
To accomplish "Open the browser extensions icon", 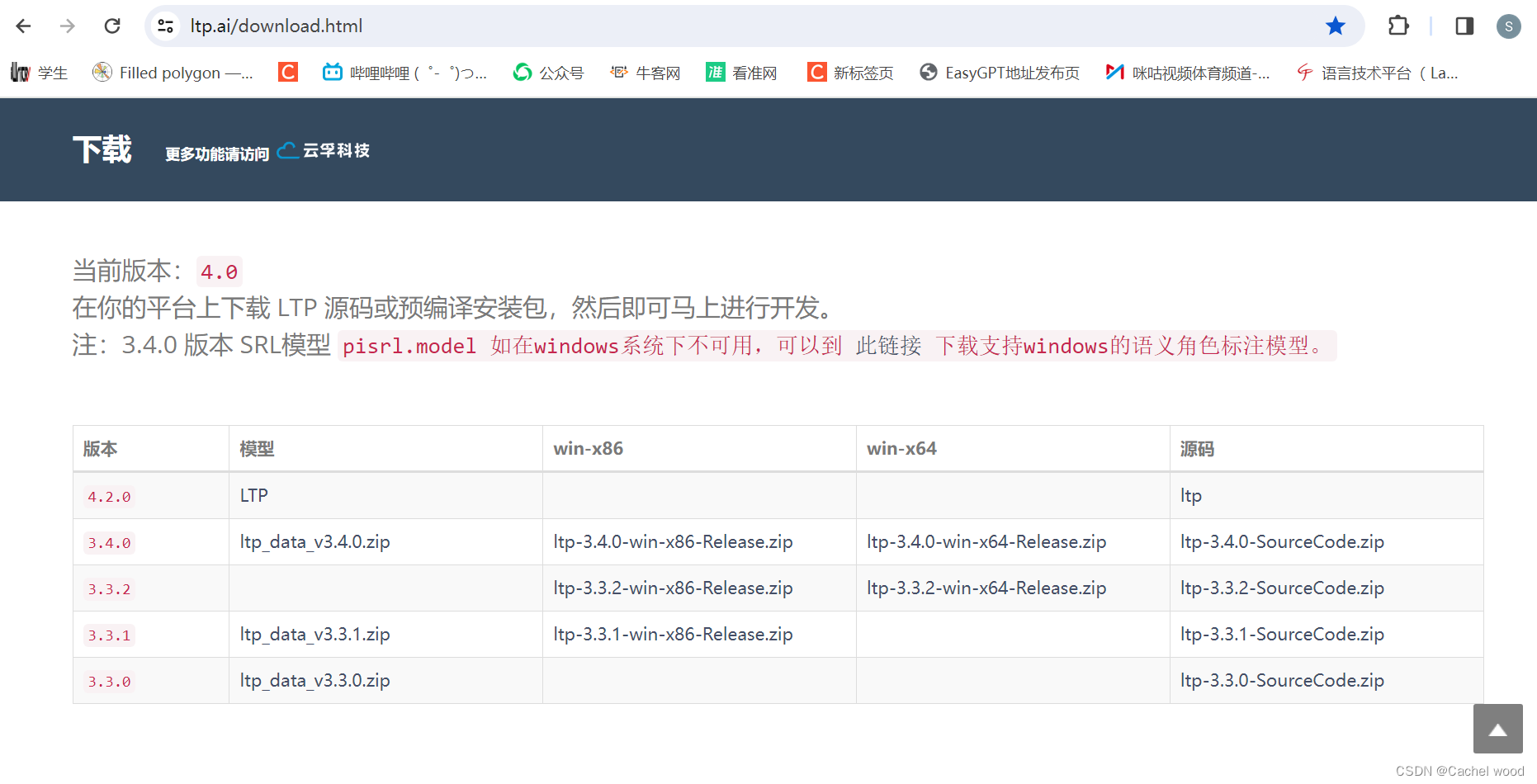I will point(1398,26).
